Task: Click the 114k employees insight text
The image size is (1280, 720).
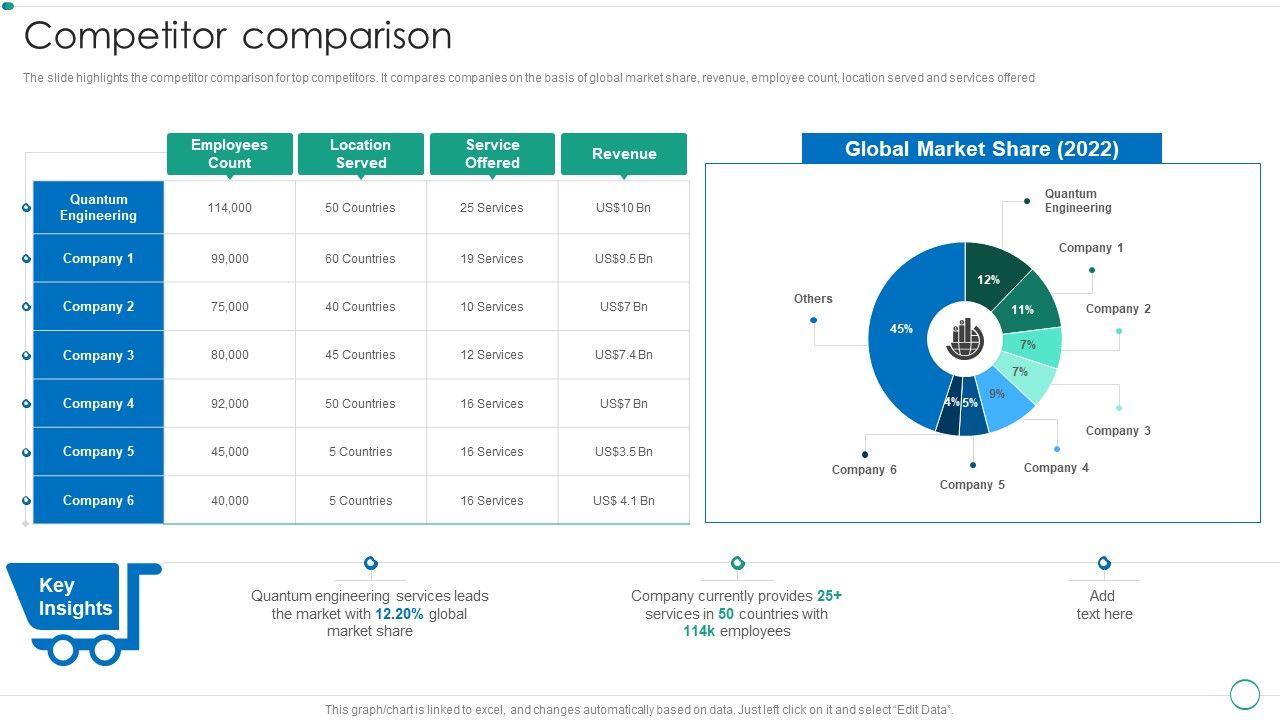Action: point(737,631)
